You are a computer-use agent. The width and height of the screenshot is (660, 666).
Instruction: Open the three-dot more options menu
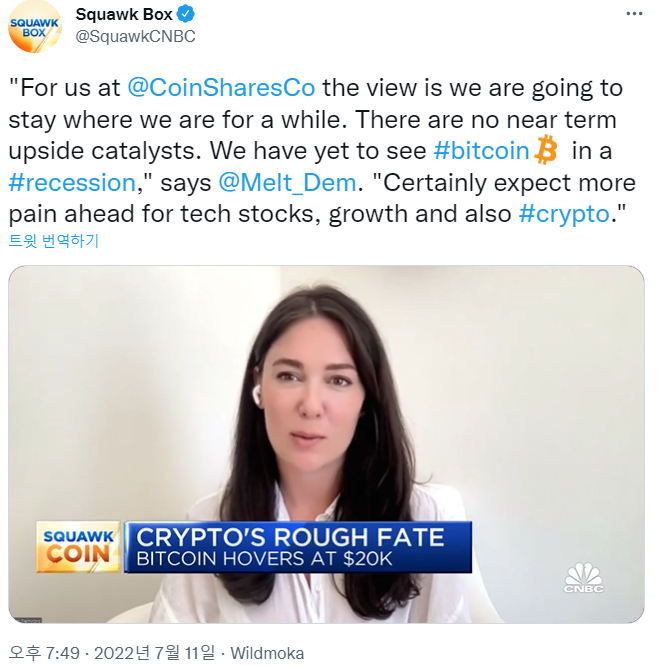click(x=634, y=14)
